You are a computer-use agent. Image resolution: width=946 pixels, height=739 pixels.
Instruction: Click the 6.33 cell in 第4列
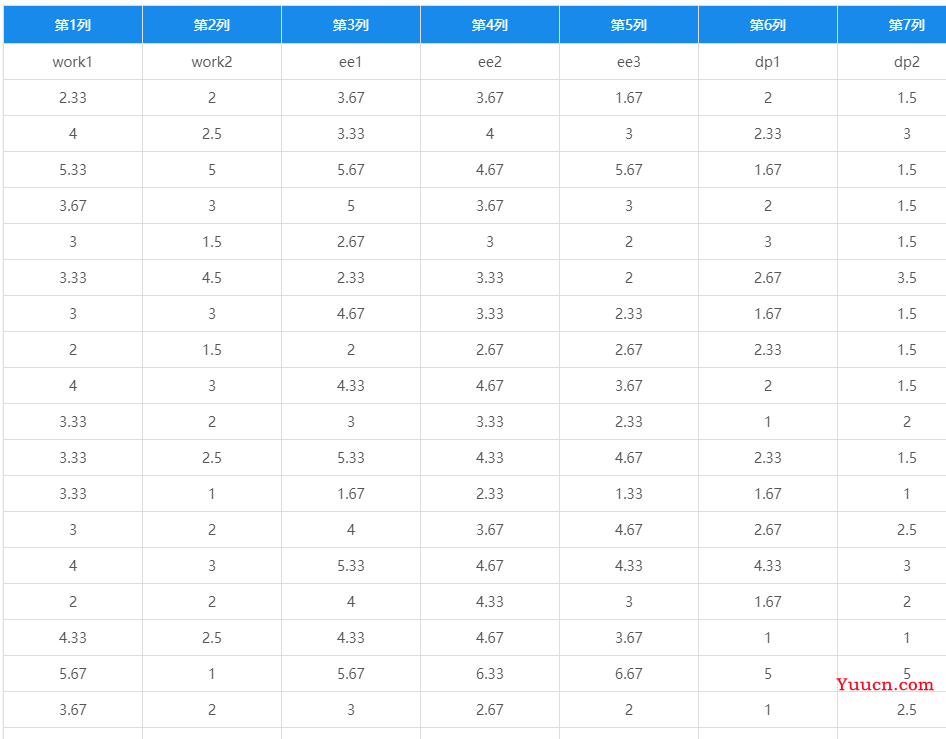click(x=490, y=674)
